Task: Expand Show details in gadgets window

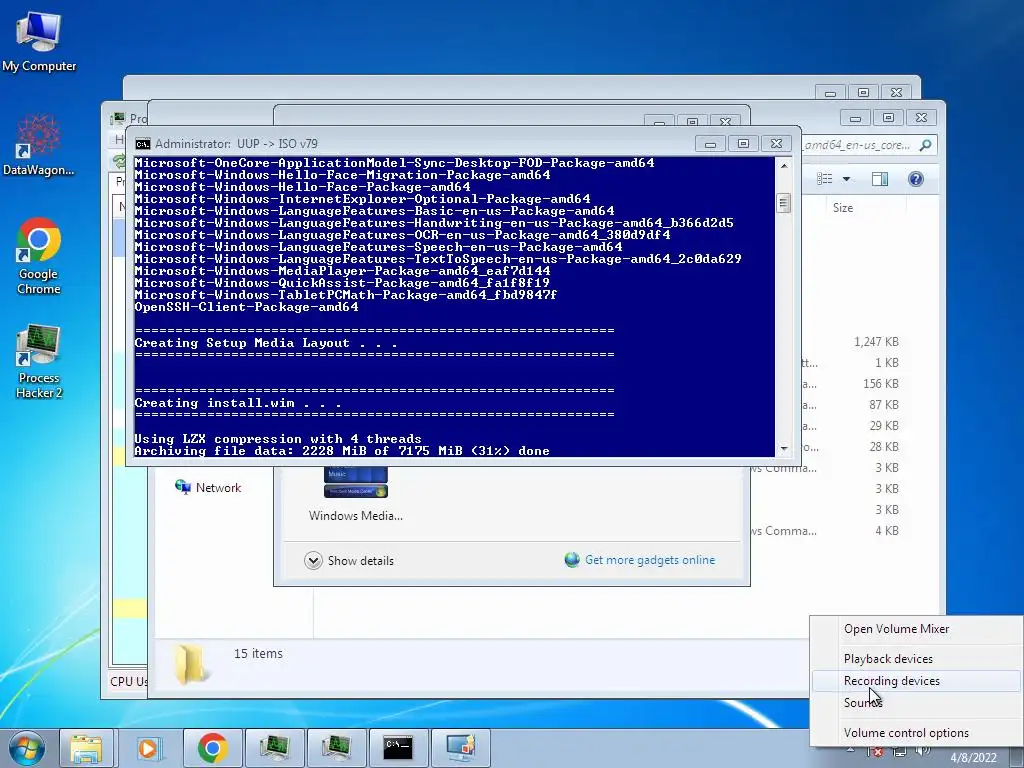Action: click(349, 560)
